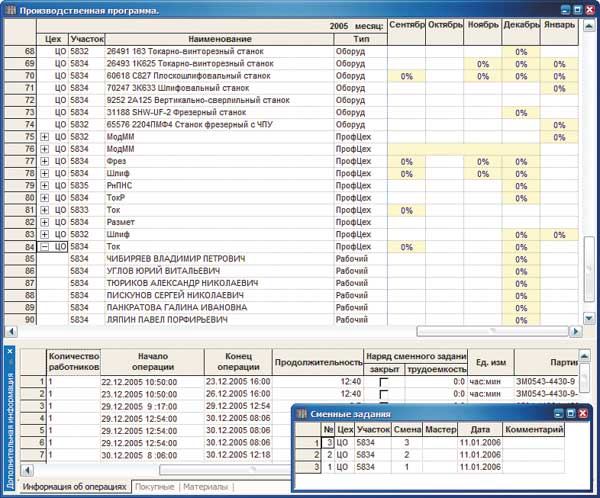Expand row 78 Шлиф group
Image resolution: width=600 pixels, height=498 pixels.
click(44, 173)
